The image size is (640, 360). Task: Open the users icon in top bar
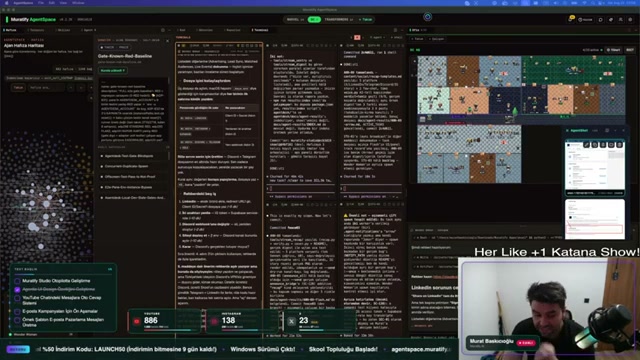(x=621, y=20)
